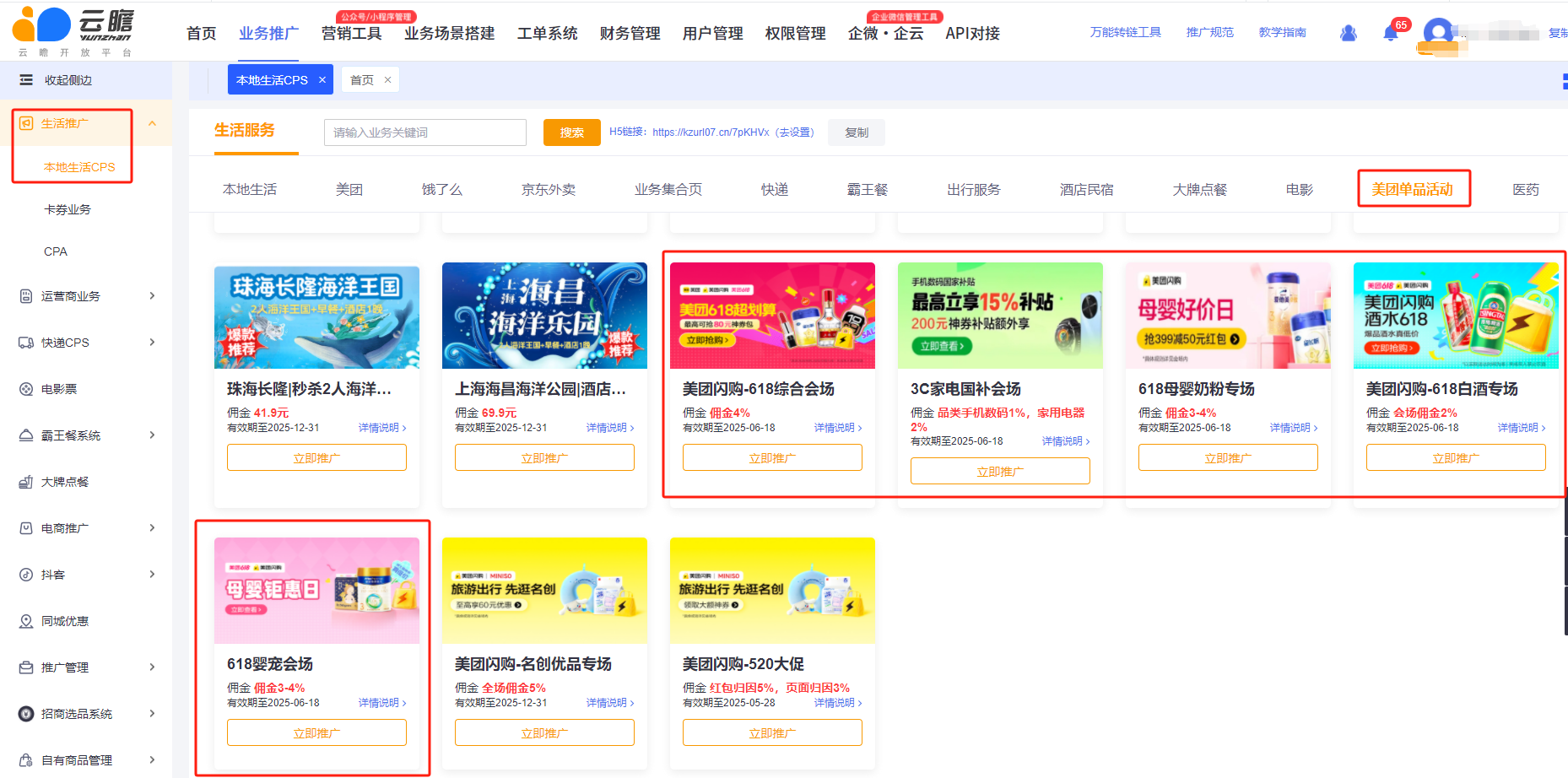Viewport: 1568px width, 778px height.
Task: Switch to the 美团单品活动 tab
Action: [1413, 189]
